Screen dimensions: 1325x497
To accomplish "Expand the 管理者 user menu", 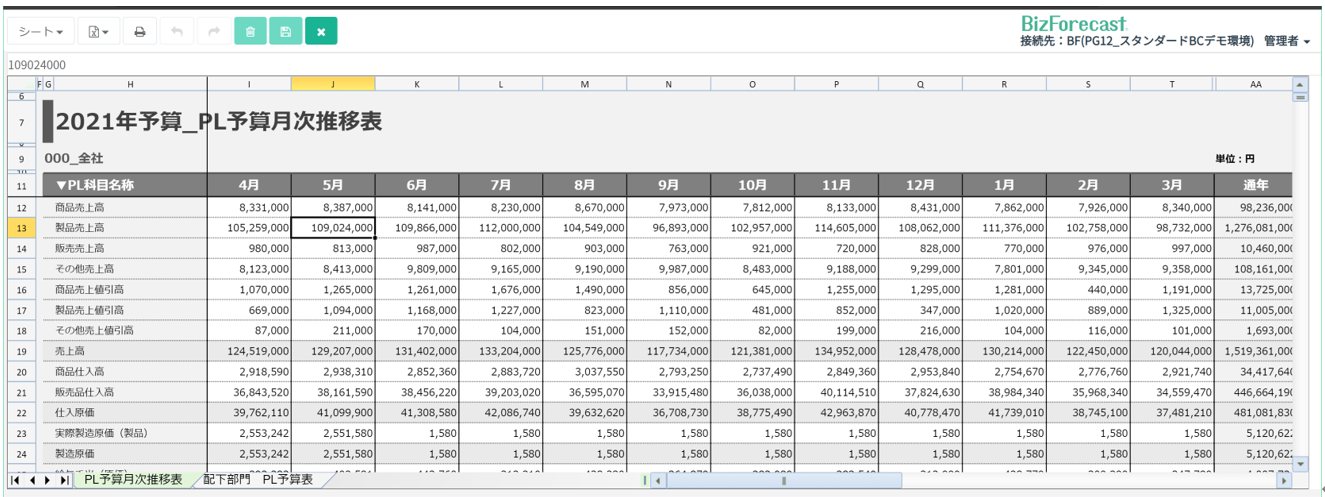I will [x=1286, y=41].
